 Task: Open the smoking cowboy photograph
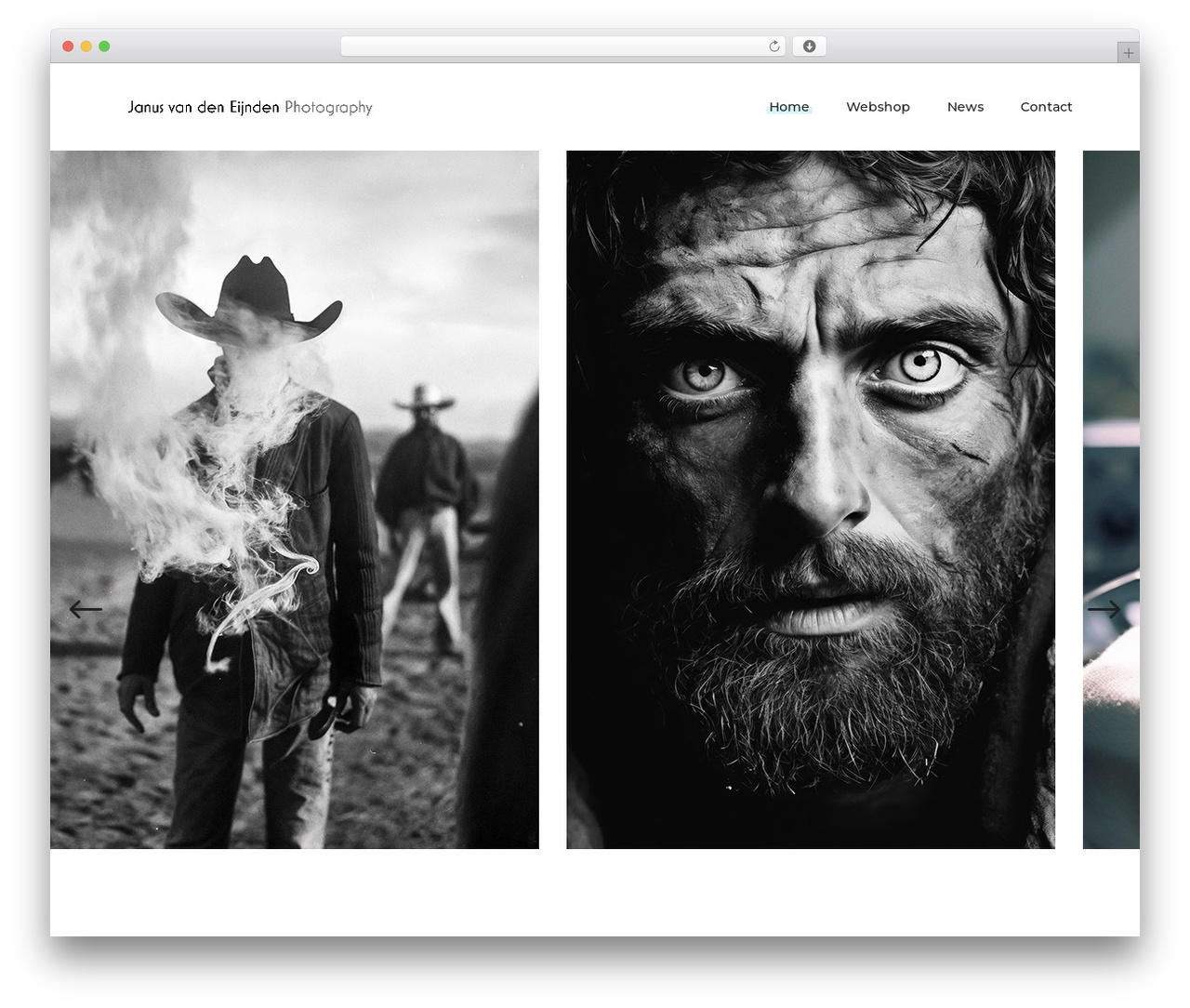[295, 499]
